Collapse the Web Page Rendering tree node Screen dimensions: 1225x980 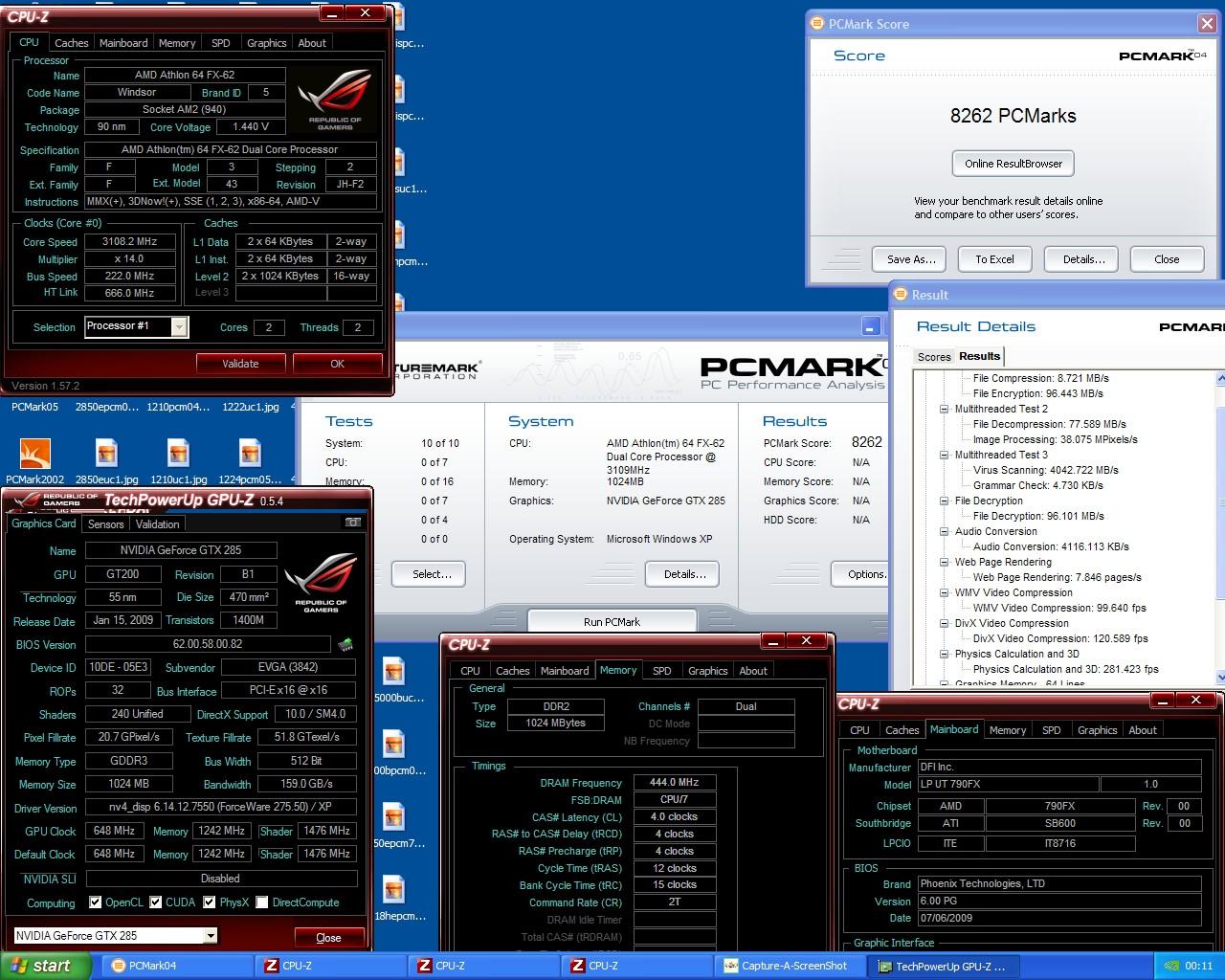tap(945, 562)
